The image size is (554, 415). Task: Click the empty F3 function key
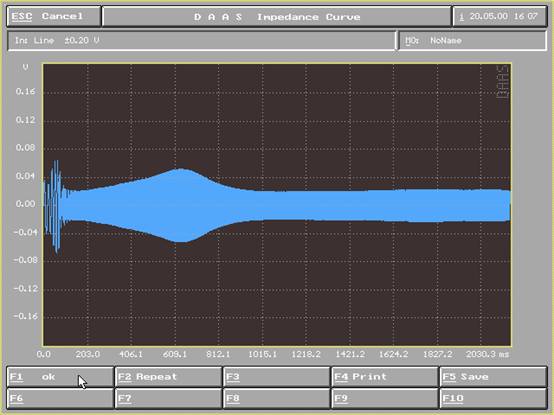(x=277, y=377)
